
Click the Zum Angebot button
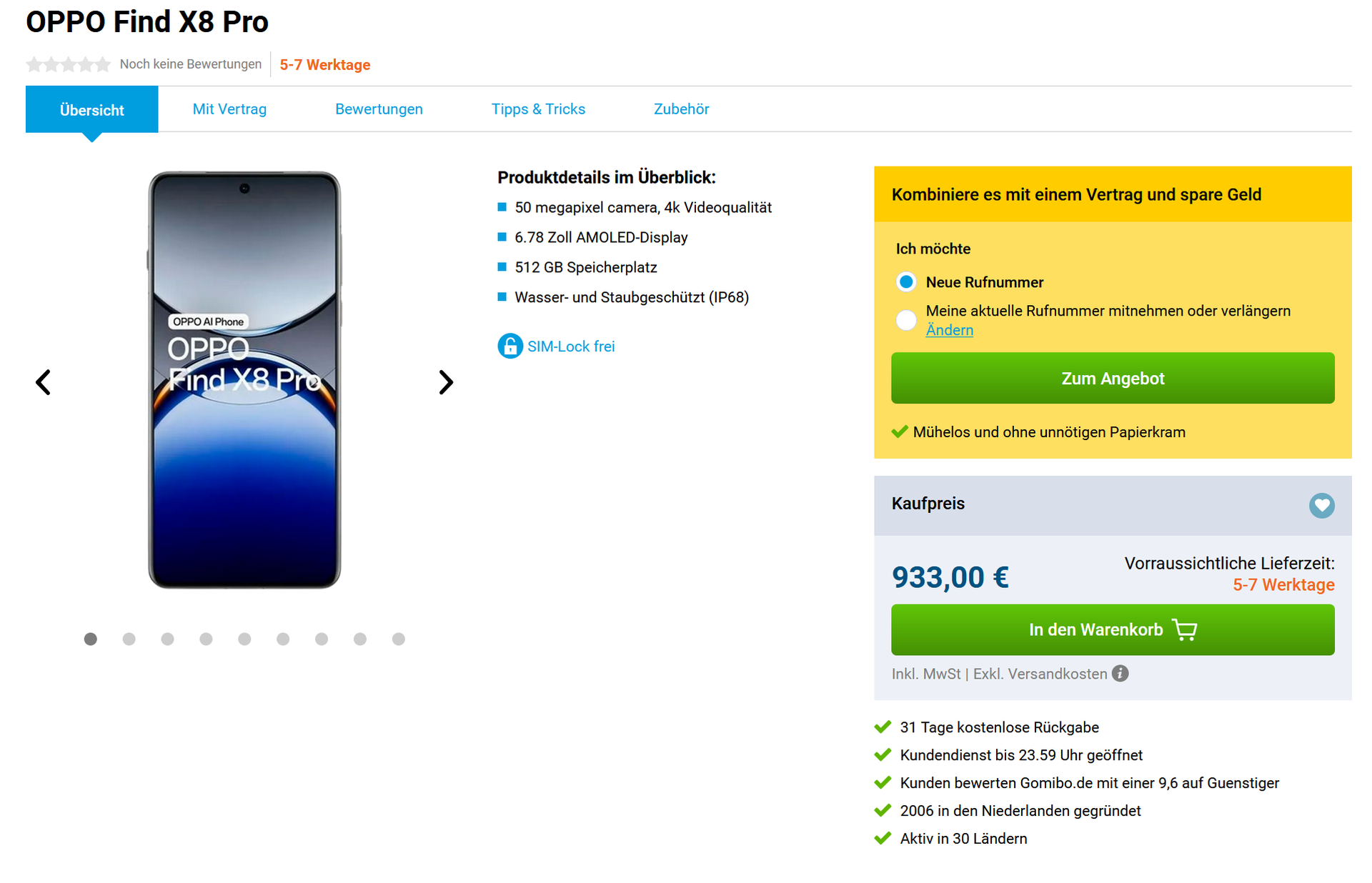click(1113, 378)
